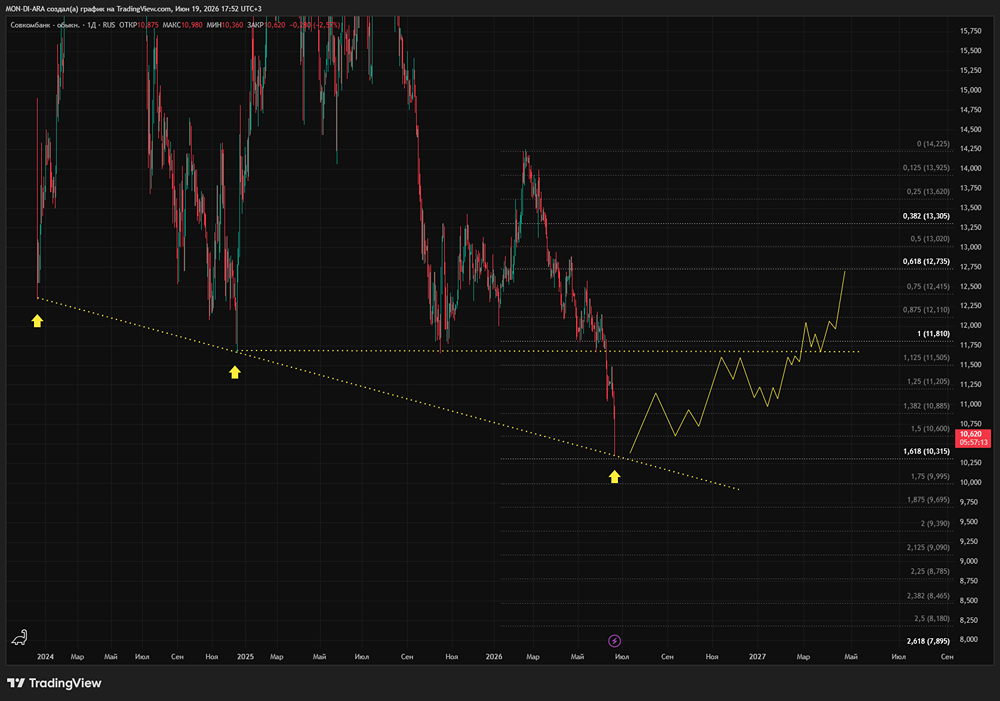
Task: Click the 2024 label on the time axis
Action: tap(45, 656)
